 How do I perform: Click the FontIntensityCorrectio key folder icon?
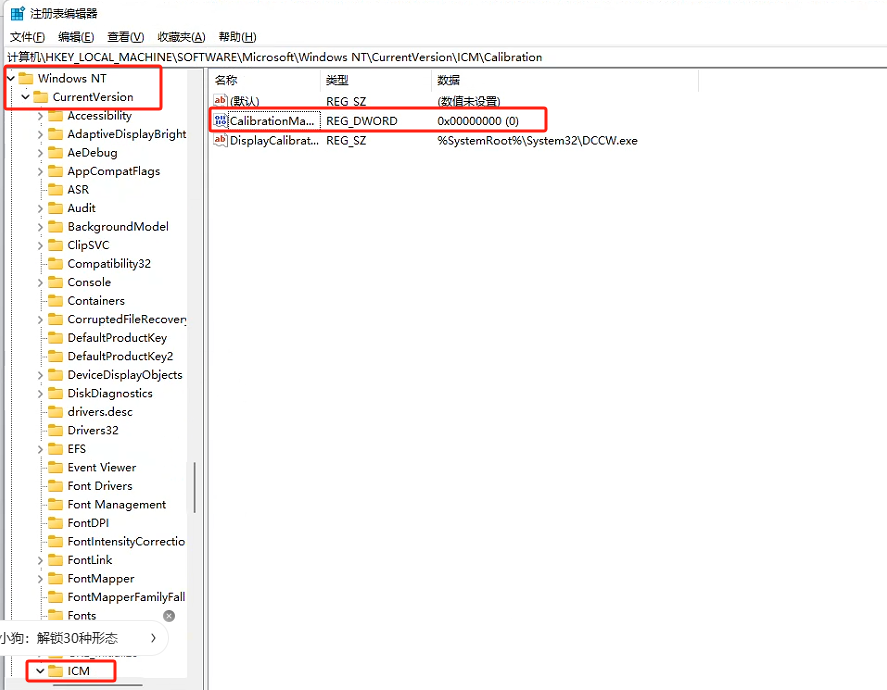55,541
